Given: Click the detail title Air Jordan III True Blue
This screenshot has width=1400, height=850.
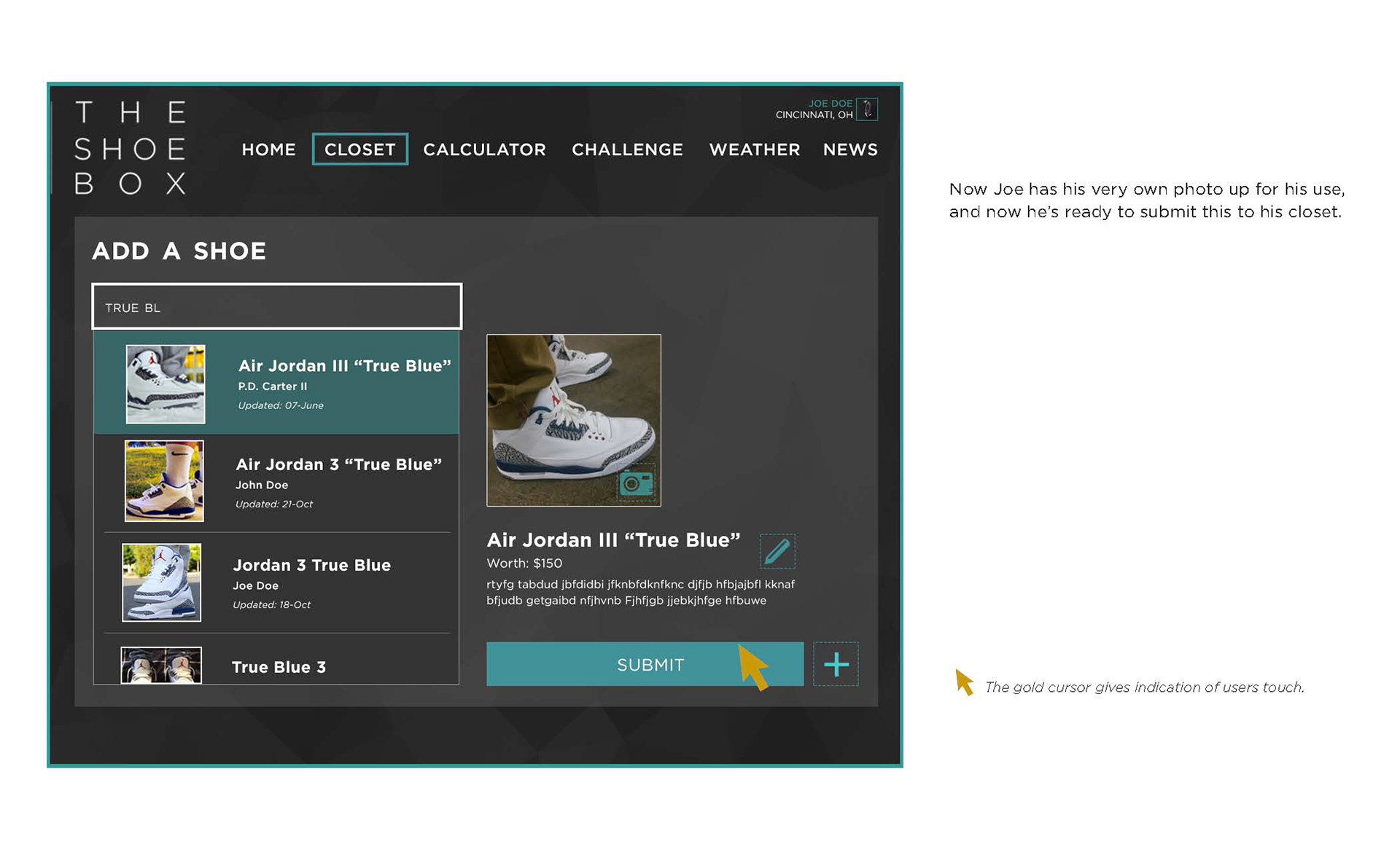Looking at the screenshot, I should click(613, 540).
